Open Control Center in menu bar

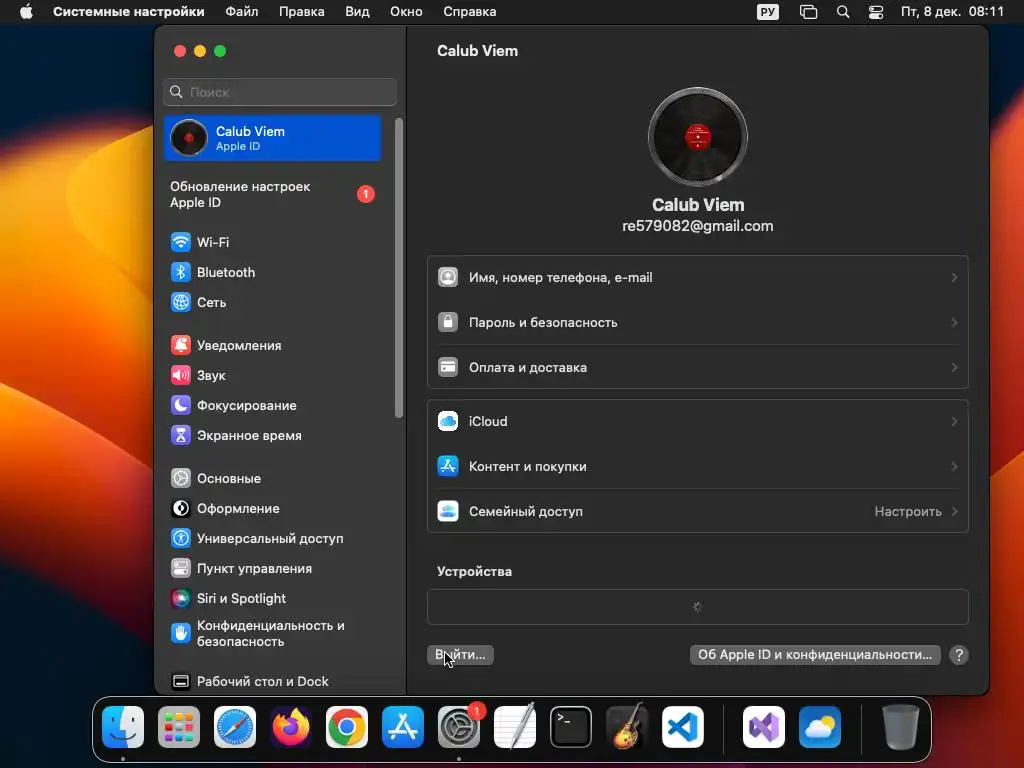pyautogui.click(x=876, y=12)
